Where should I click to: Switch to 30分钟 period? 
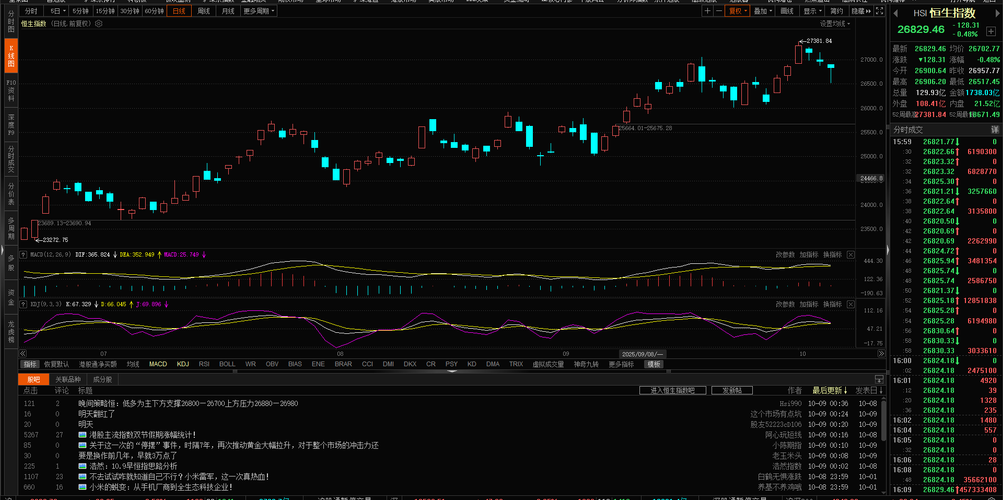pos(130,11)
